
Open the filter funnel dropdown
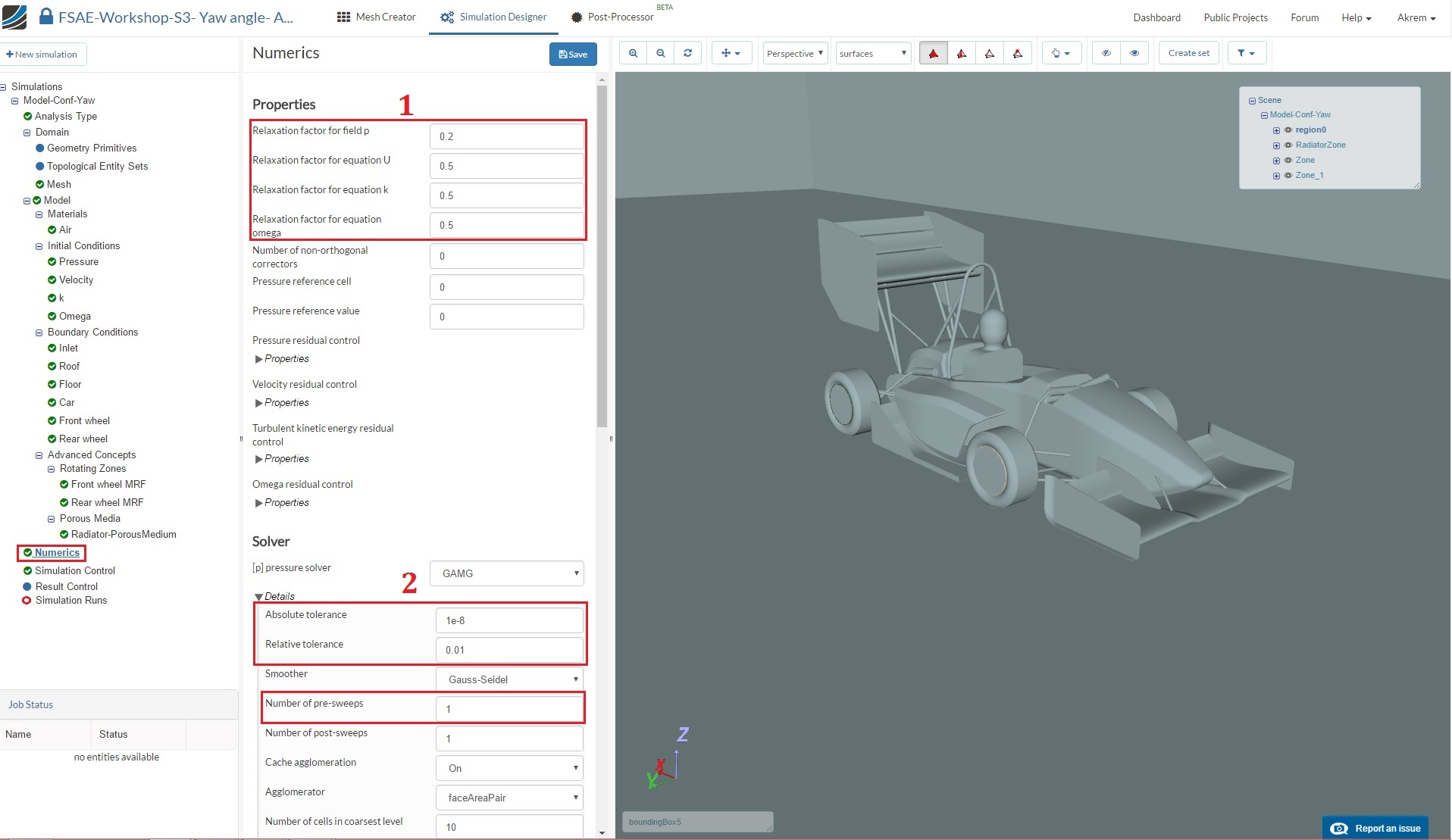click(1246, 53)
